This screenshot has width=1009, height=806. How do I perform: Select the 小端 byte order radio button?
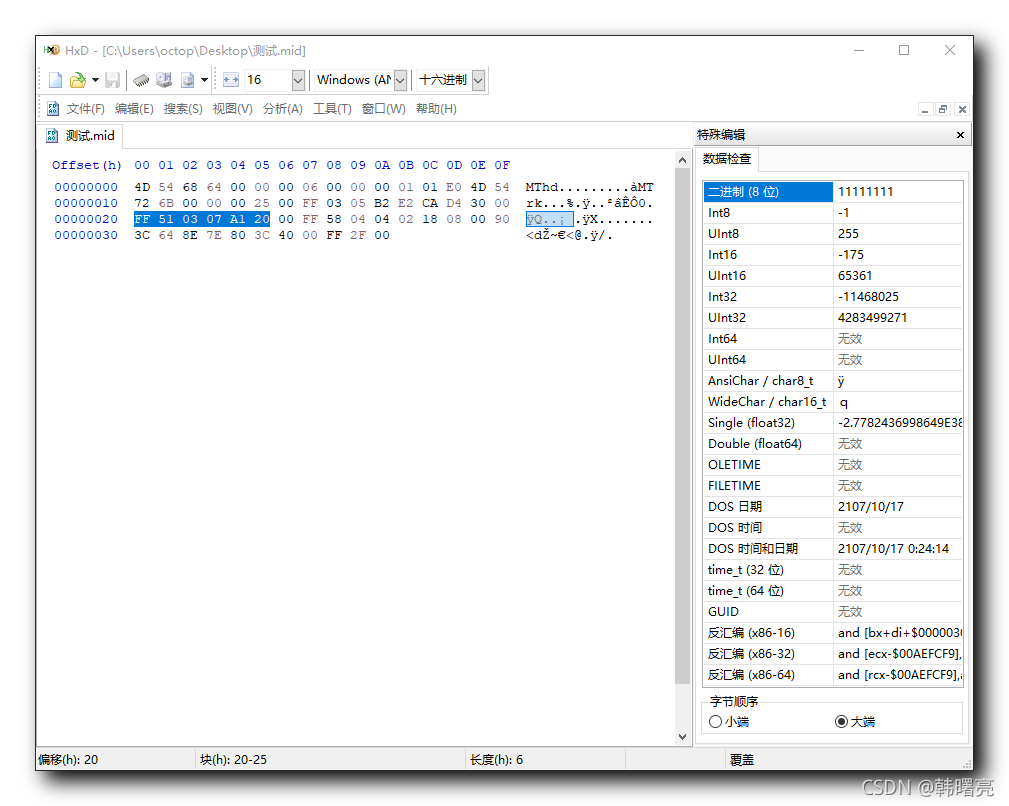(715, 722)
